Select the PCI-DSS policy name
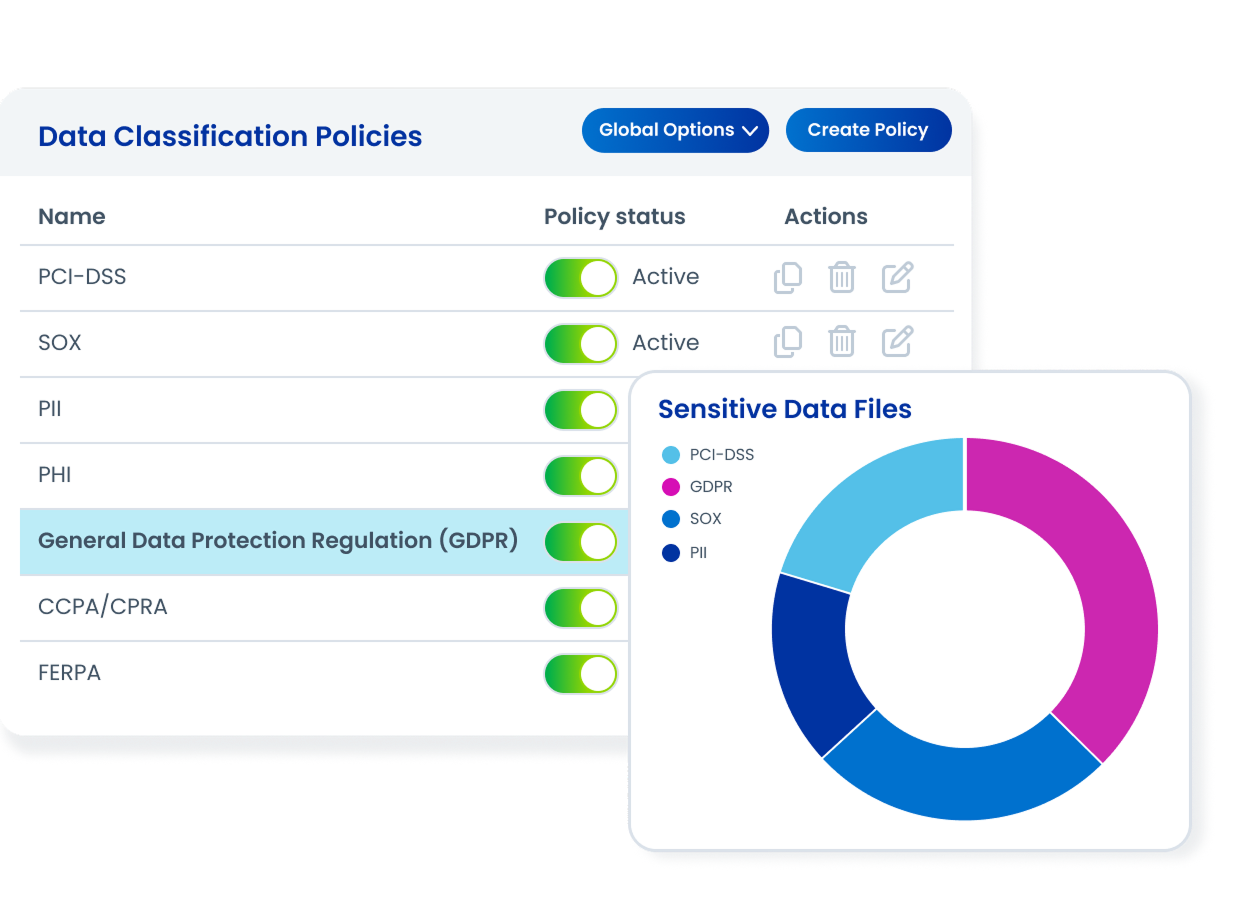This screenshot has height=920, width=1260. [82, 277]
